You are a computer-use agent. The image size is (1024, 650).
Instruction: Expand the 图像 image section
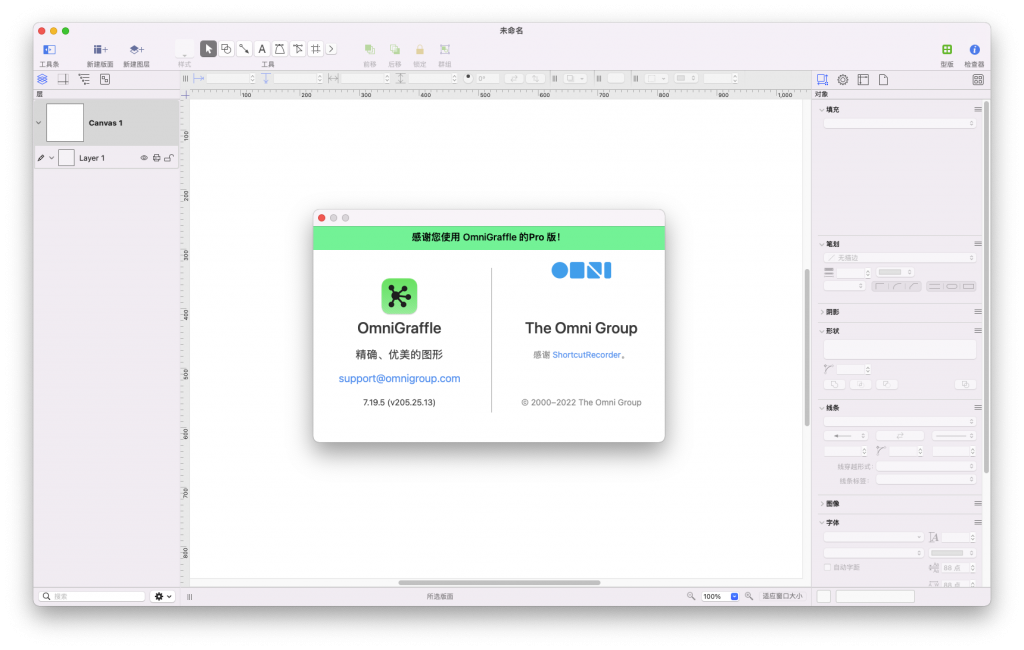822,504
